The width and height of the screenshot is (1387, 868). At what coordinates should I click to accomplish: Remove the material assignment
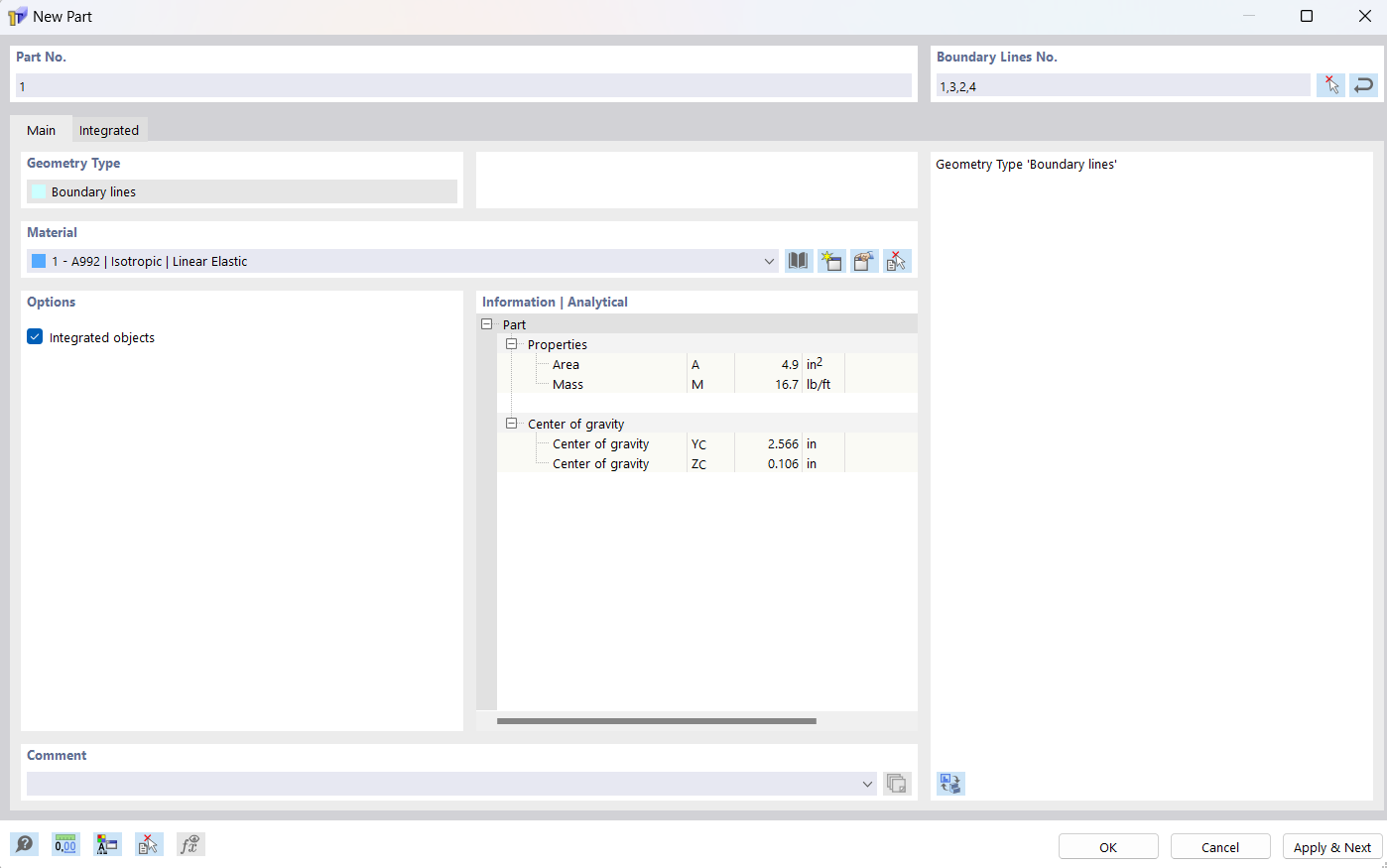point(897,261)
